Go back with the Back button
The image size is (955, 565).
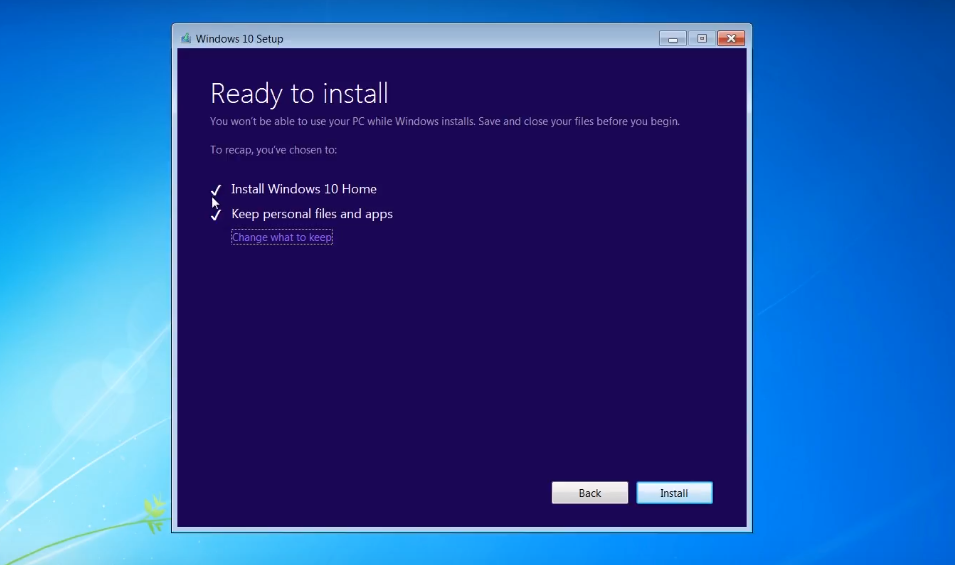tap(590, 493)
